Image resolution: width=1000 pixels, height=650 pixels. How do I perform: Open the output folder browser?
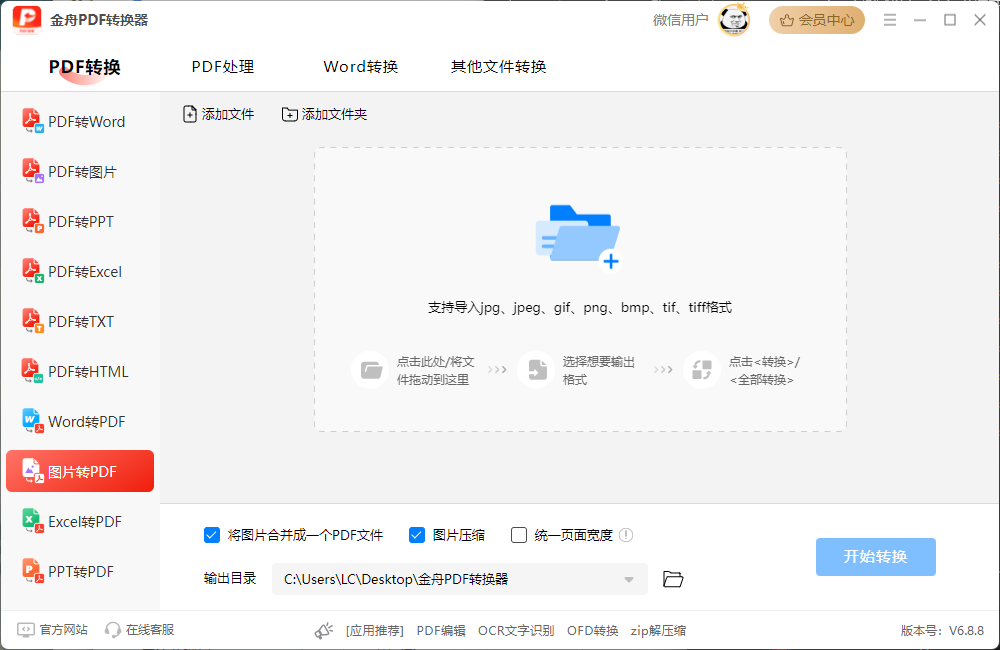672,579
